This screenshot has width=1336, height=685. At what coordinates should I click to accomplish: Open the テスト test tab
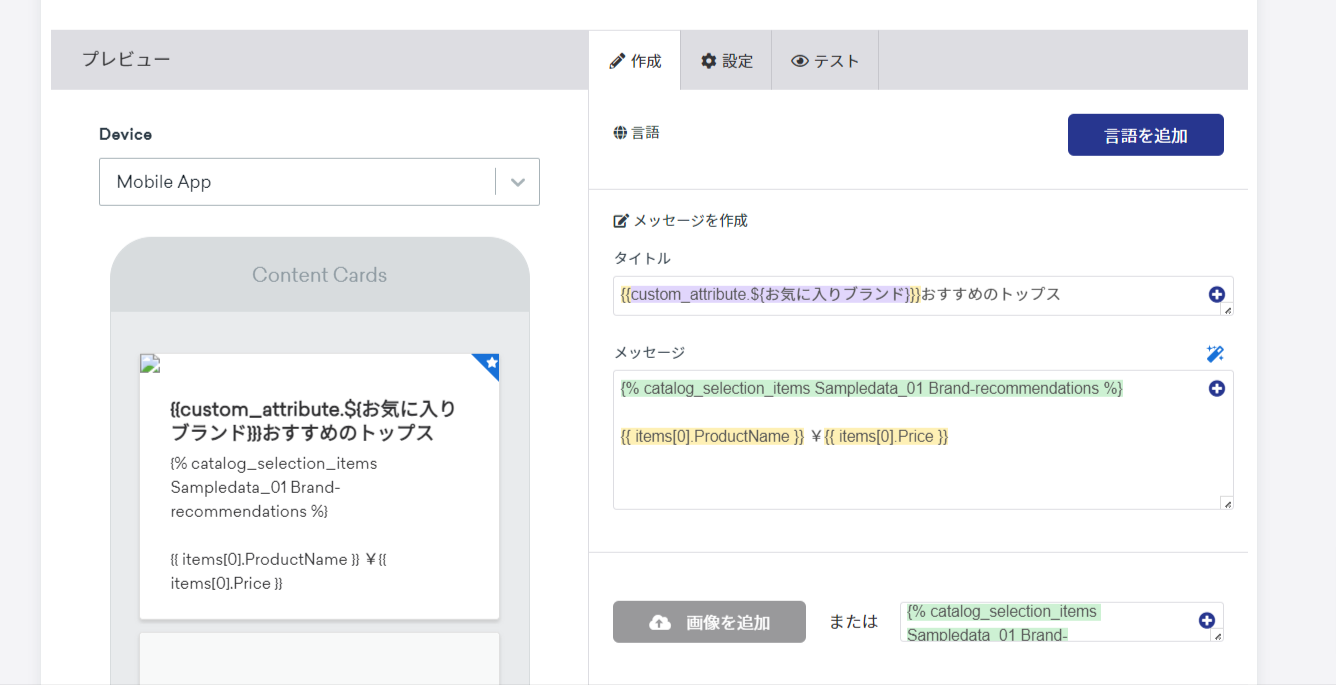(825, 61)
